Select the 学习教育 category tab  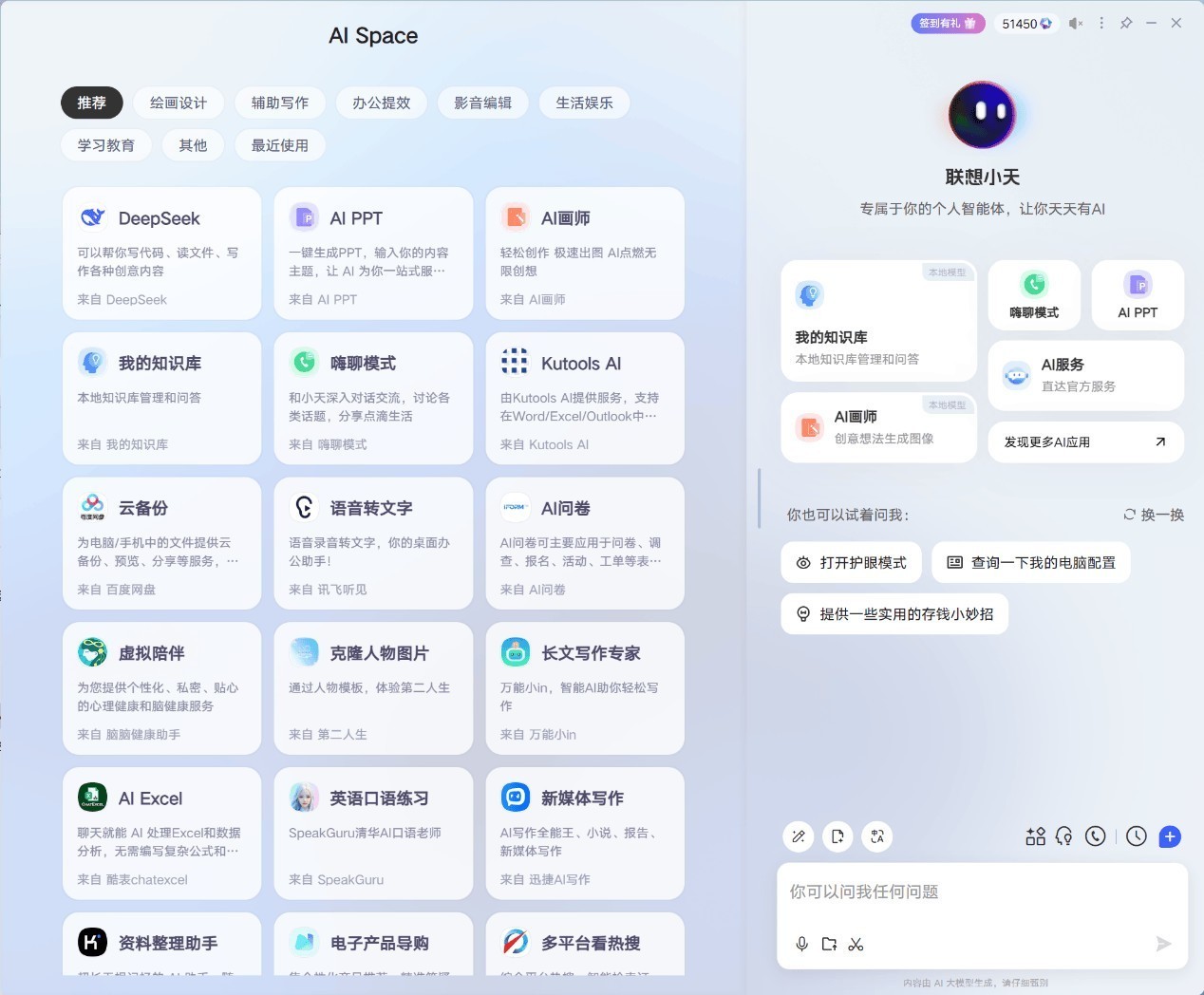[106, 145]
